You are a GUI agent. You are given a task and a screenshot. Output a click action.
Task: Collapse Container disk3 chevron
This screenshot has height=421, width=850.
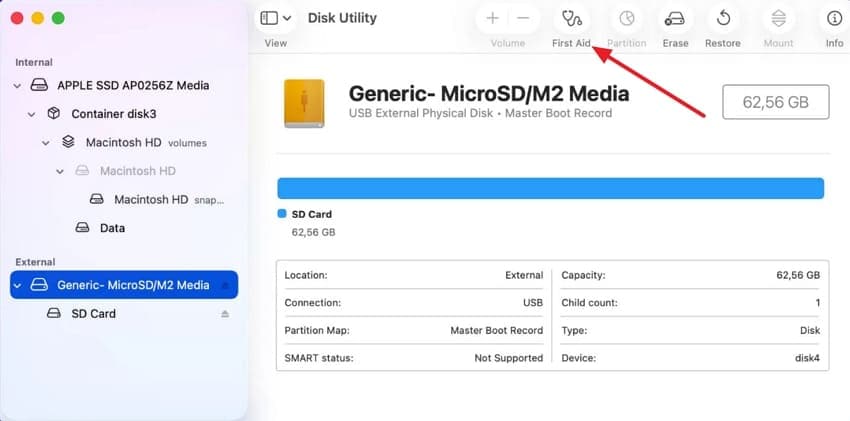(x=32, y=114)
